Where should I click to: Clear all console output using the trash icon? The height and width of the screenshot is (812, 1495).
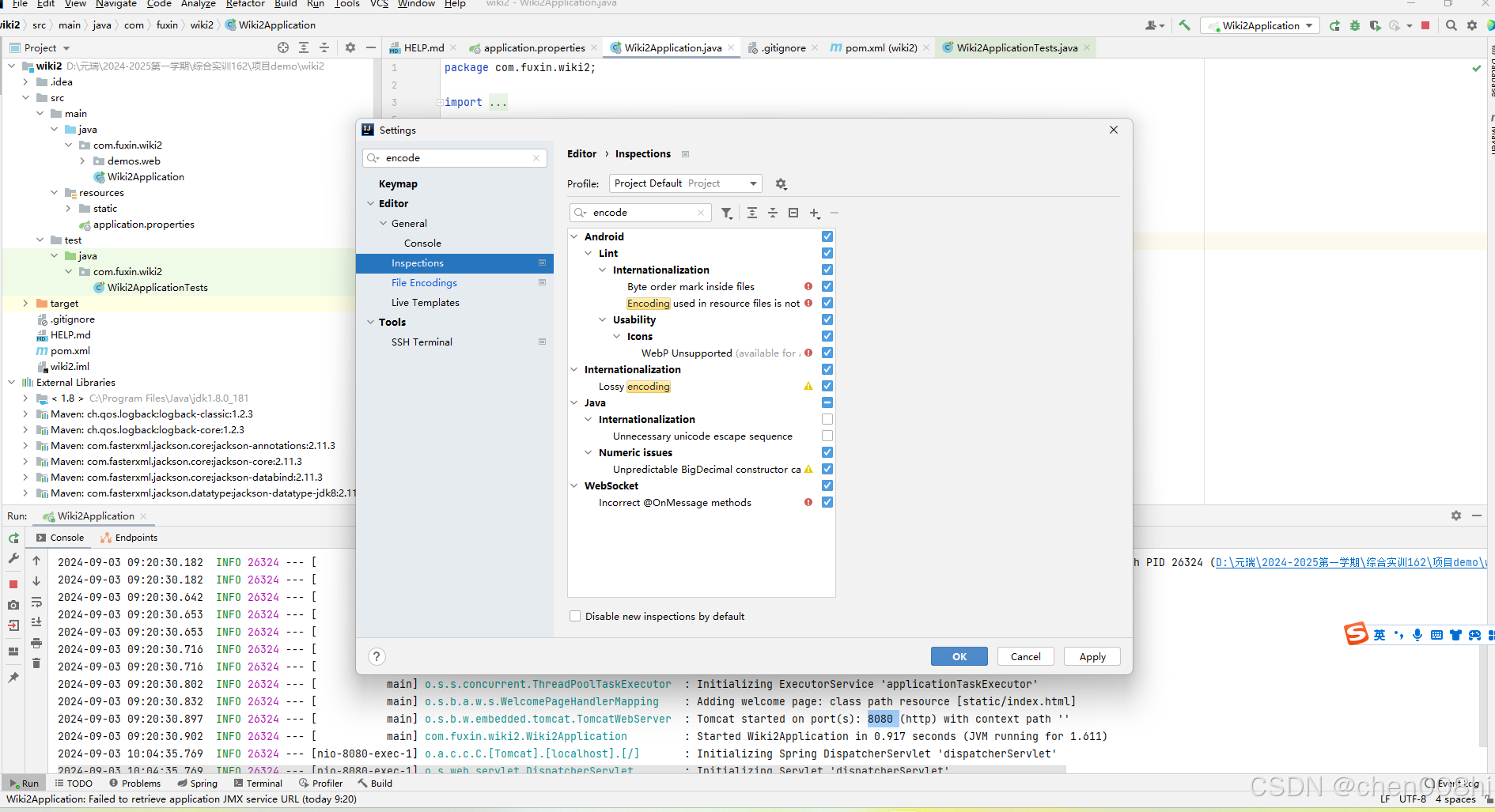pos(36,663)
